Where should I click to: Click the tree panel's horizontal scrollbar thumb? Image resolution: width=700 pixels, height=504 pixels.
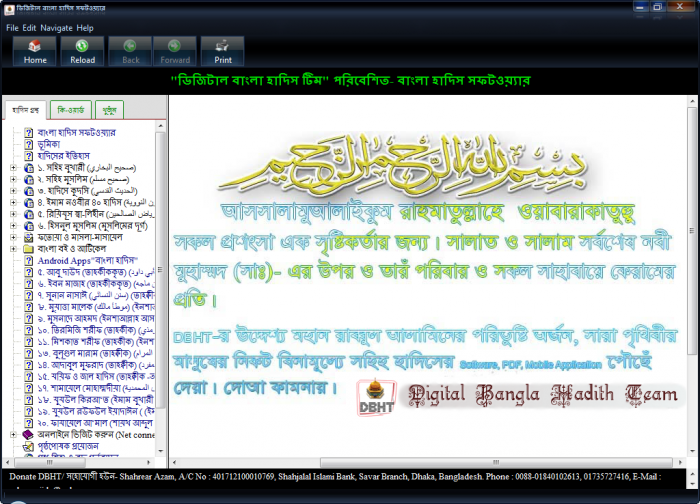tap(49, 462)
